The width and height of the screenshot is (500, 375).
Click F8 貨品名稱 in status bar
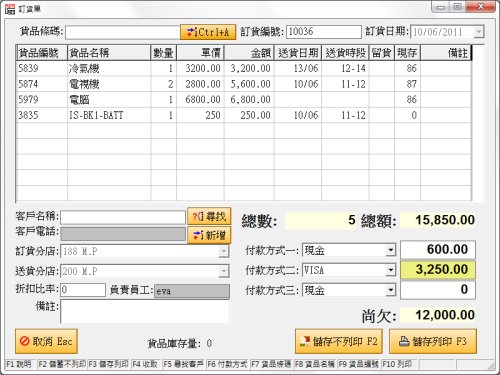pos(315,364)
